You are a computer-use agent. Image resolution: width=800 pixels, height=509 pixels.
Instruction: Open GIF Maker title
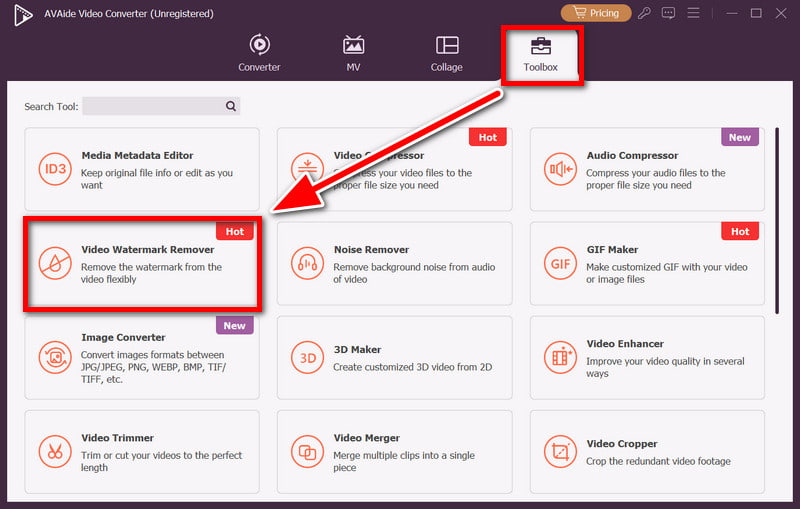[612, 249]
